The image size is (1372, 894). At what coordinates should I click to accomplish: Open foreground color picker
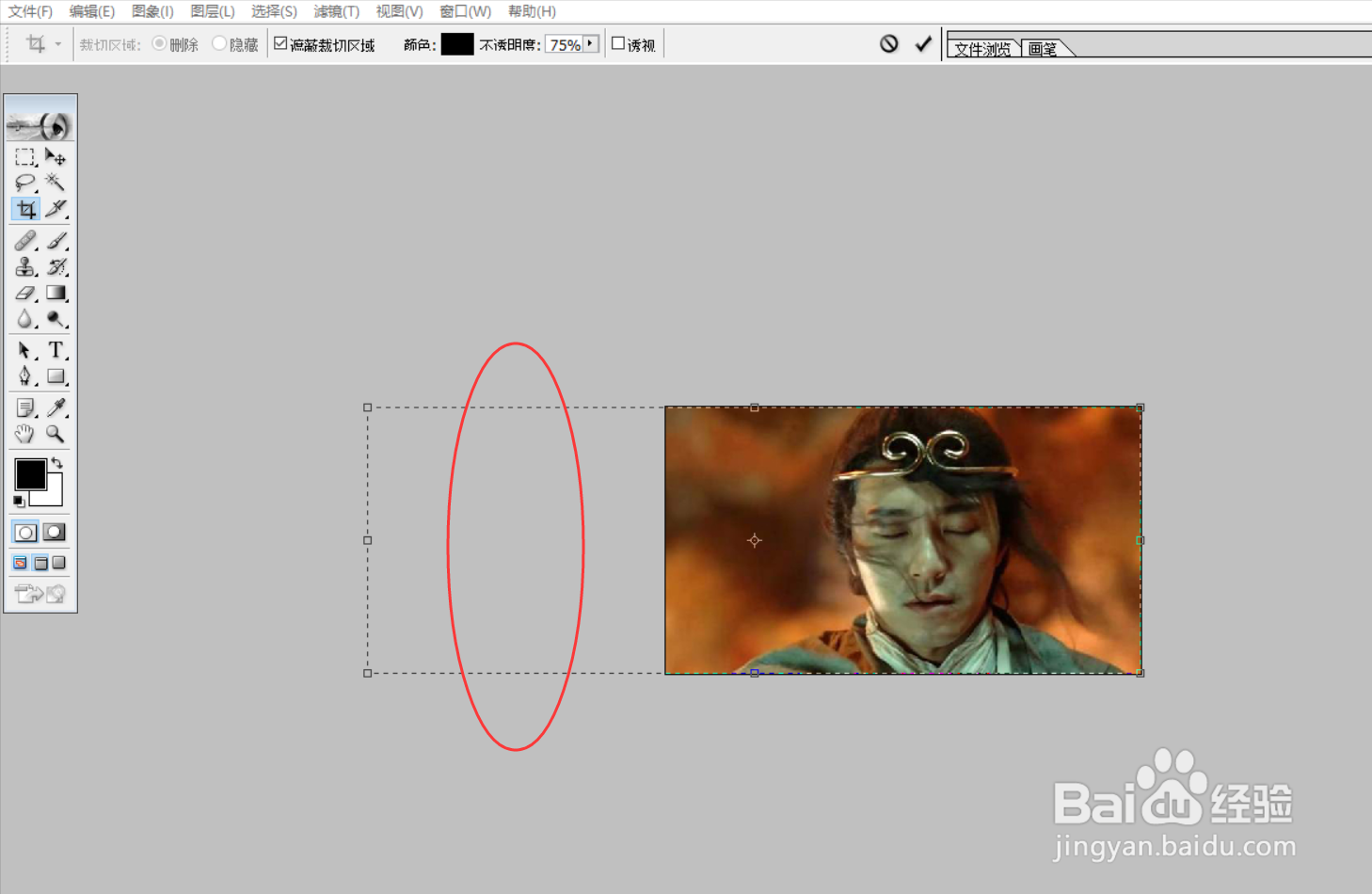click(30, 474)
